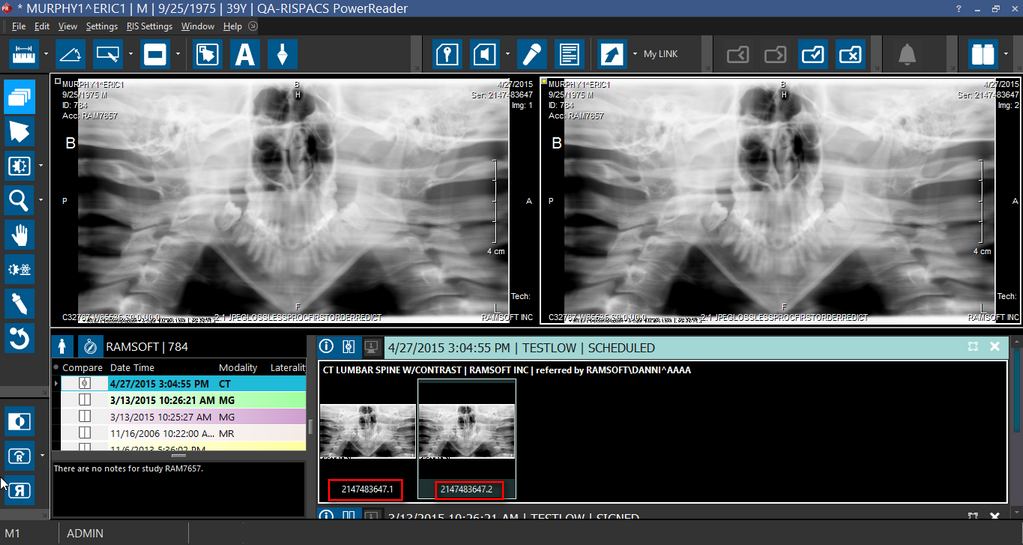Image resolution: width=1023 pixels, height=545 pixels.
Task: Click the reset/undo arrow tool
Action: pyautogui.click(x=19, y=339)
